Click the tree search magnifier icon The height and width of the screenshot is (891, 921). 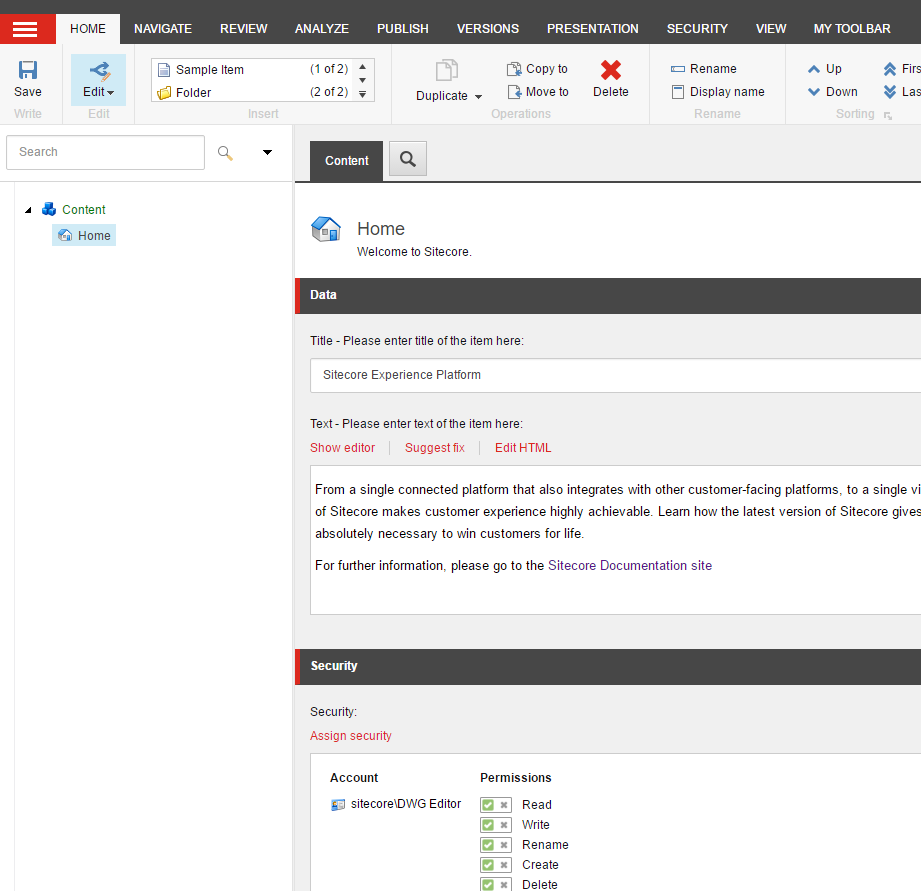coord(225,153)
